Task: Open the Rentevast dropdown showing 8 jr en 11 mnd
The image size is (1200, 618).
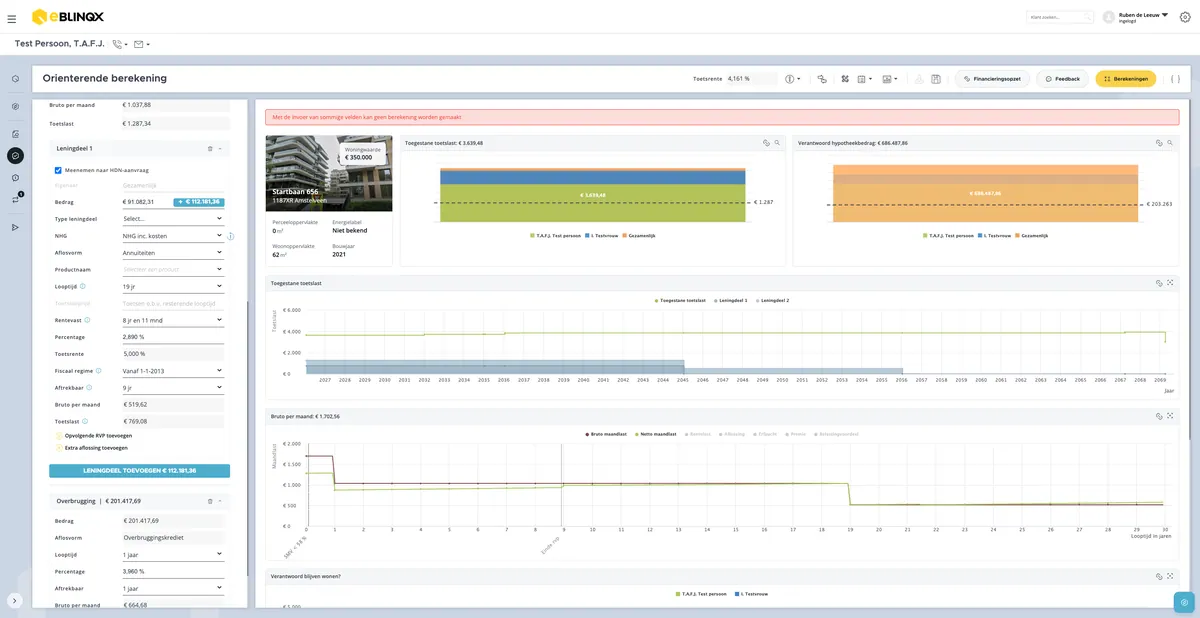Action: click(172, 320)
